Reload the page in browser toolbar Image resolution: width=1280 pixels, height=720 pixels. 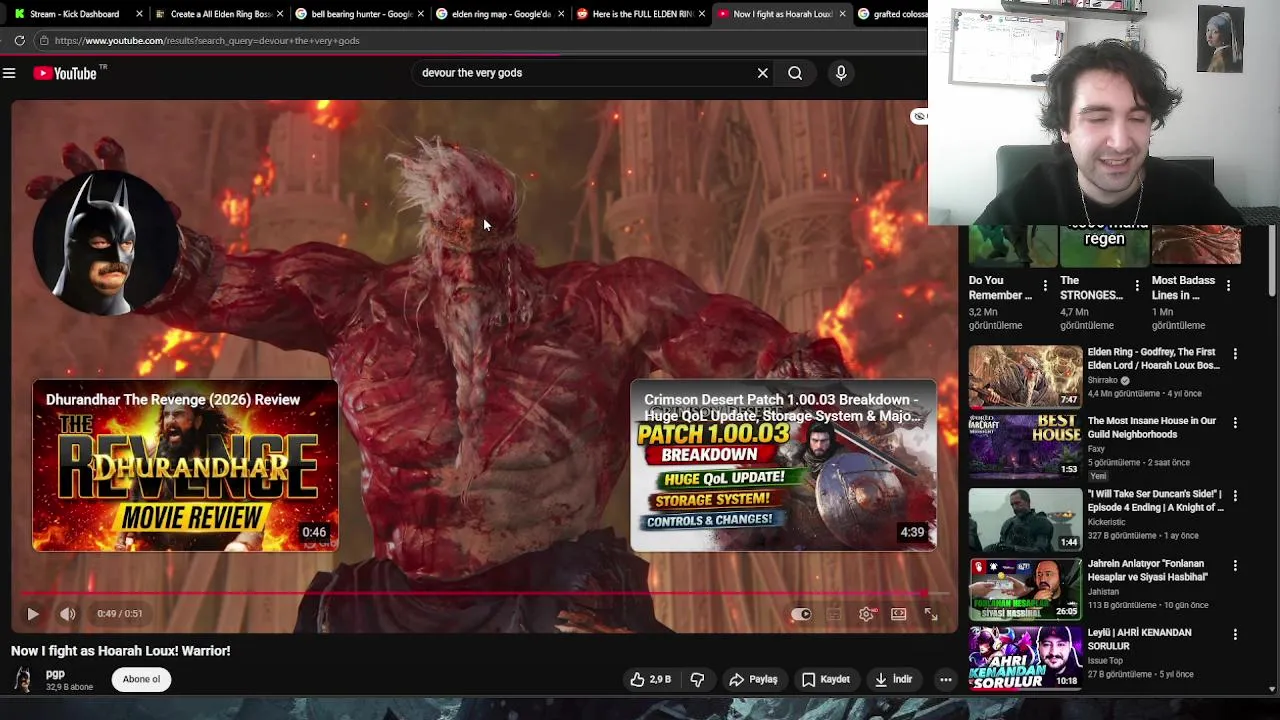coord(19,40)
